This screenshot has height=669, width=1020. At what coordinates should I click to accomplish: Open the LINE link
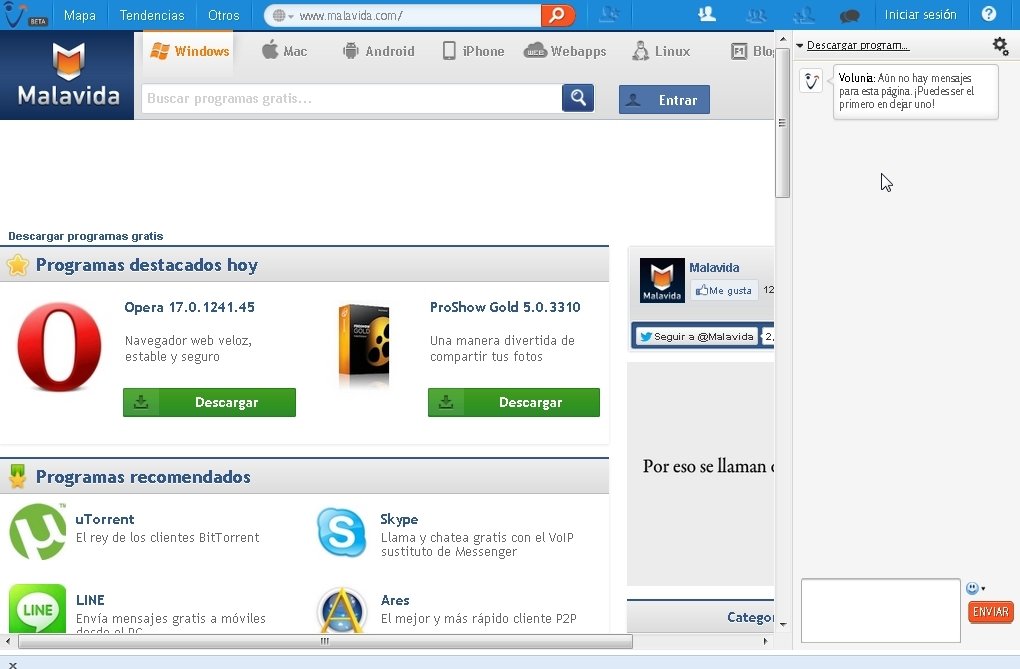tap(90, 600)
